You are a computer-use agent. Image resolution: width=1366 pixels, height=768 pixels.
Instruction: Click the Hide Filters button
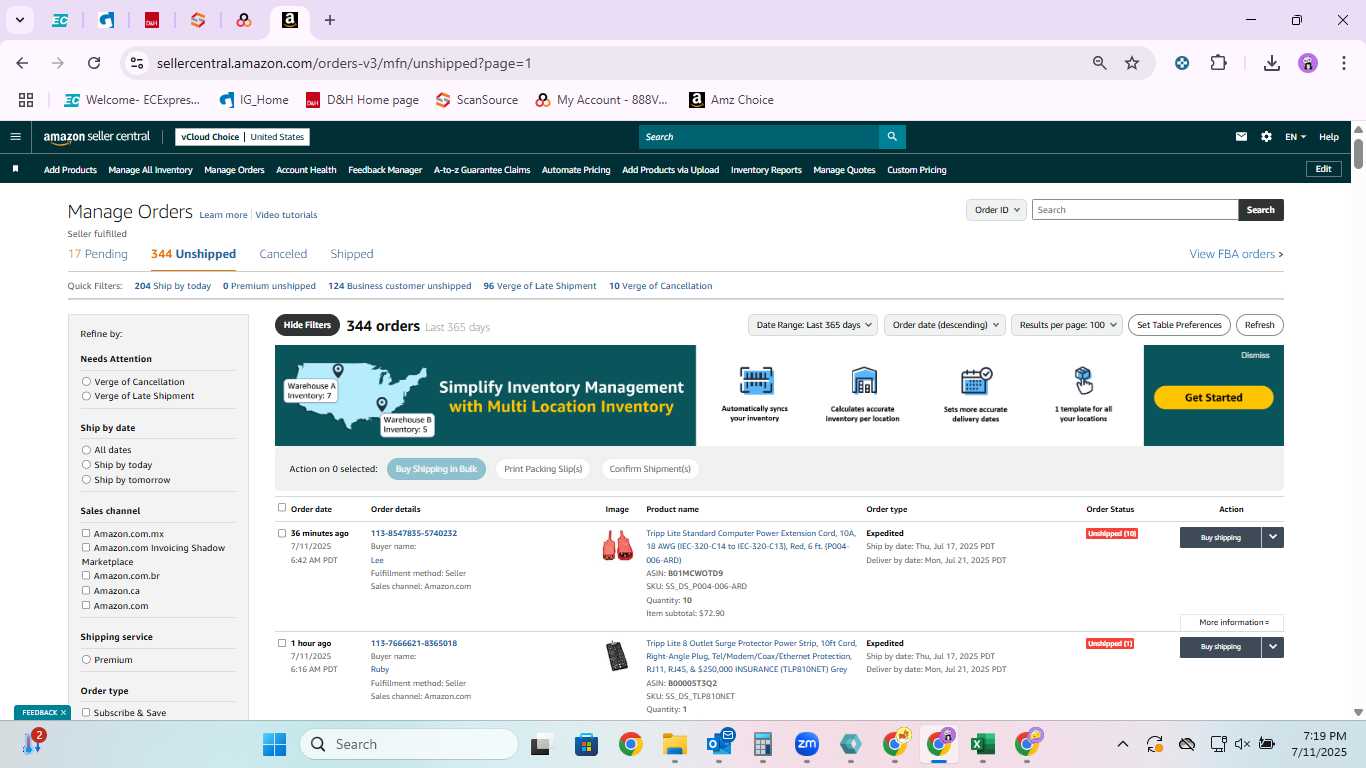[307, 325]
